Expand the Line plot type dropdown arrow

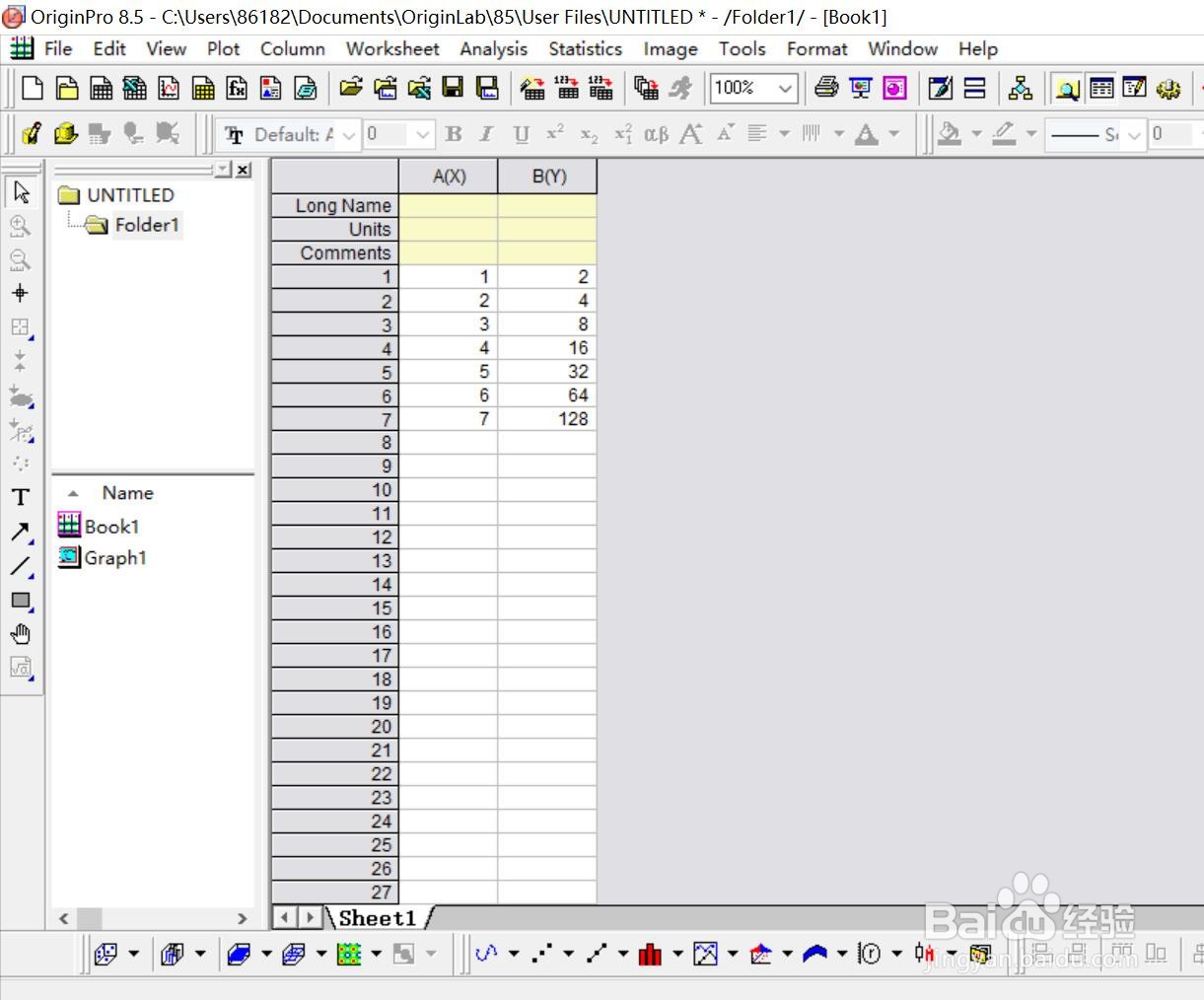pyautogui.click(x=514, y=953)
